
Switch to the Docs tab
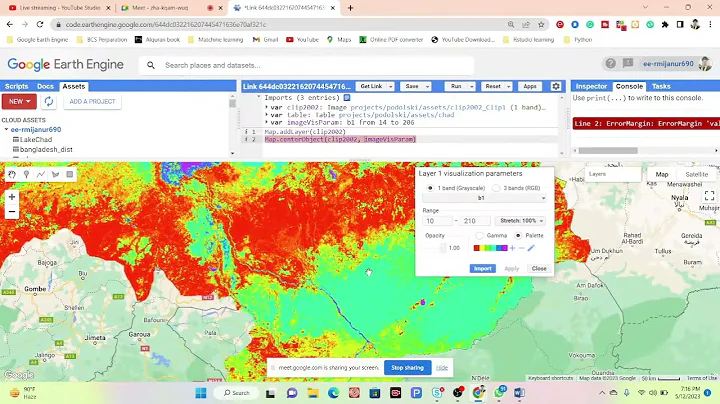[45, 86]
